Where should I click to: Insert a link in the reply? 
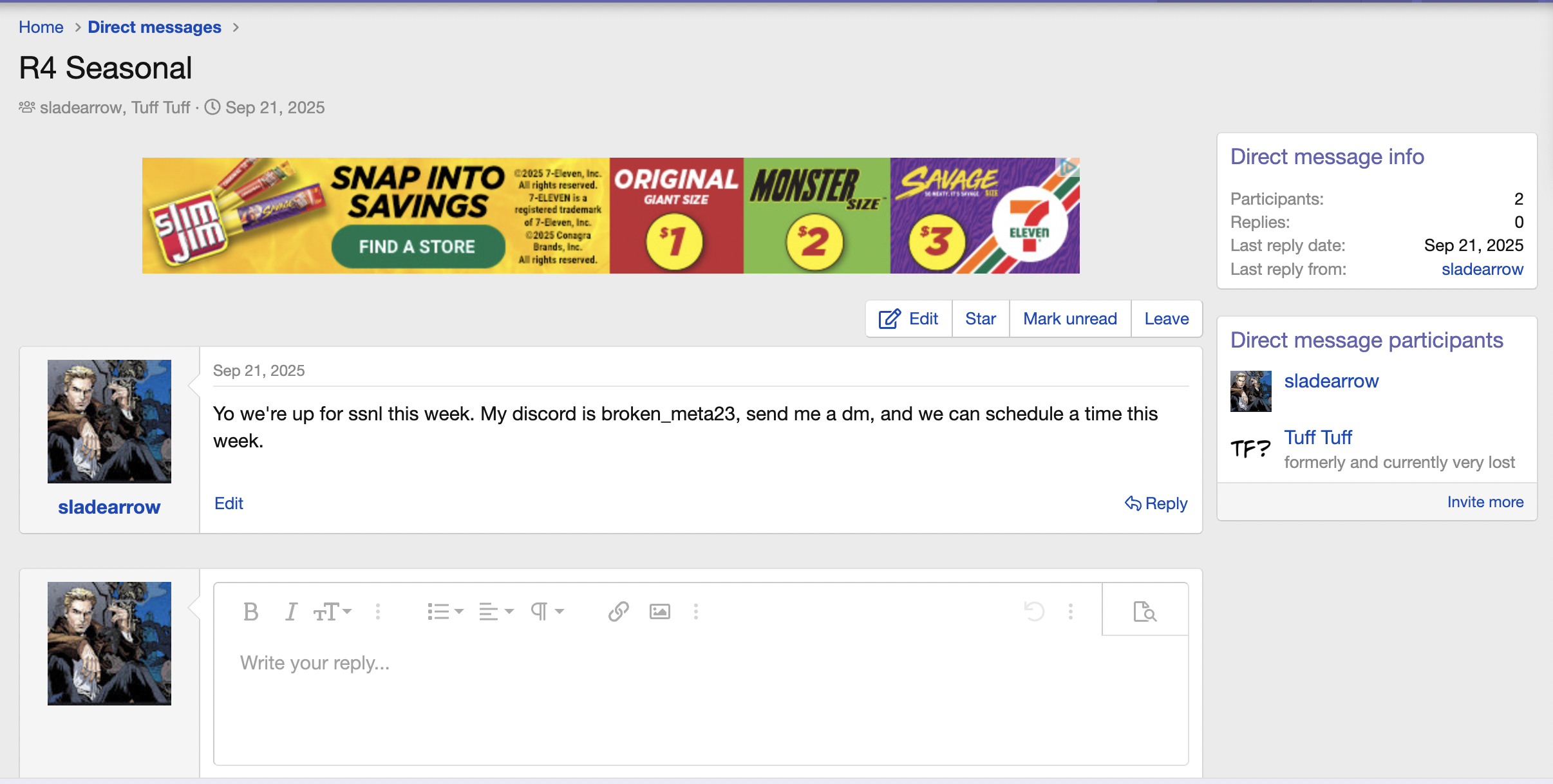coord(618,611)
